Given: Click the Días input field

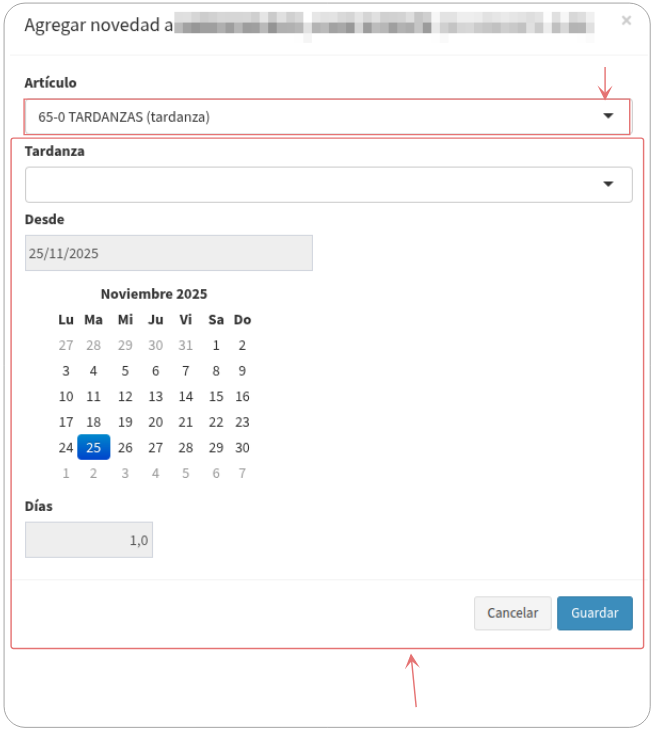Looking at the screenshot, I should point(89,540).
